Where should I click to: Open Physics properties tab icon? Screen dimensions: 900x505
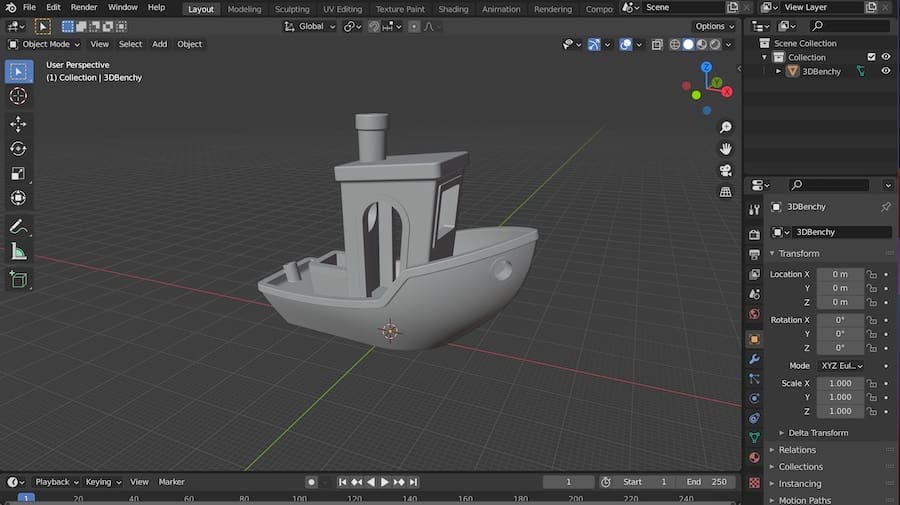[x=754, y=398]
